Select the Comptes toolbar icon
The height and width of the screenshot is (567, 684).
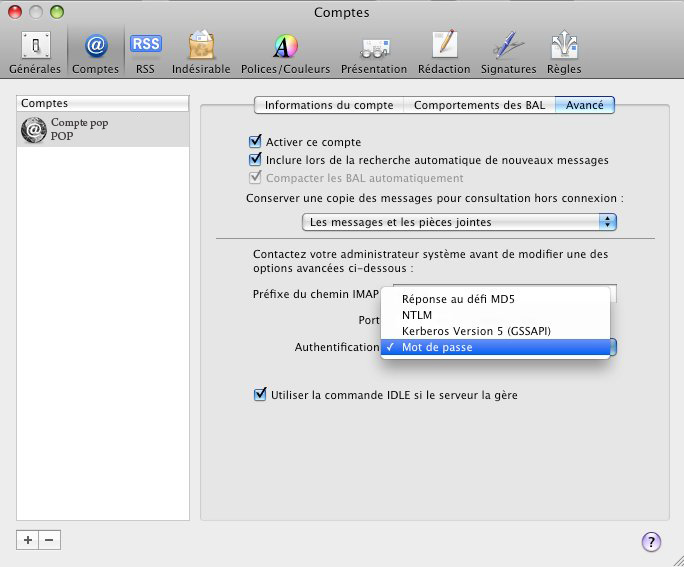pos(96,52)
